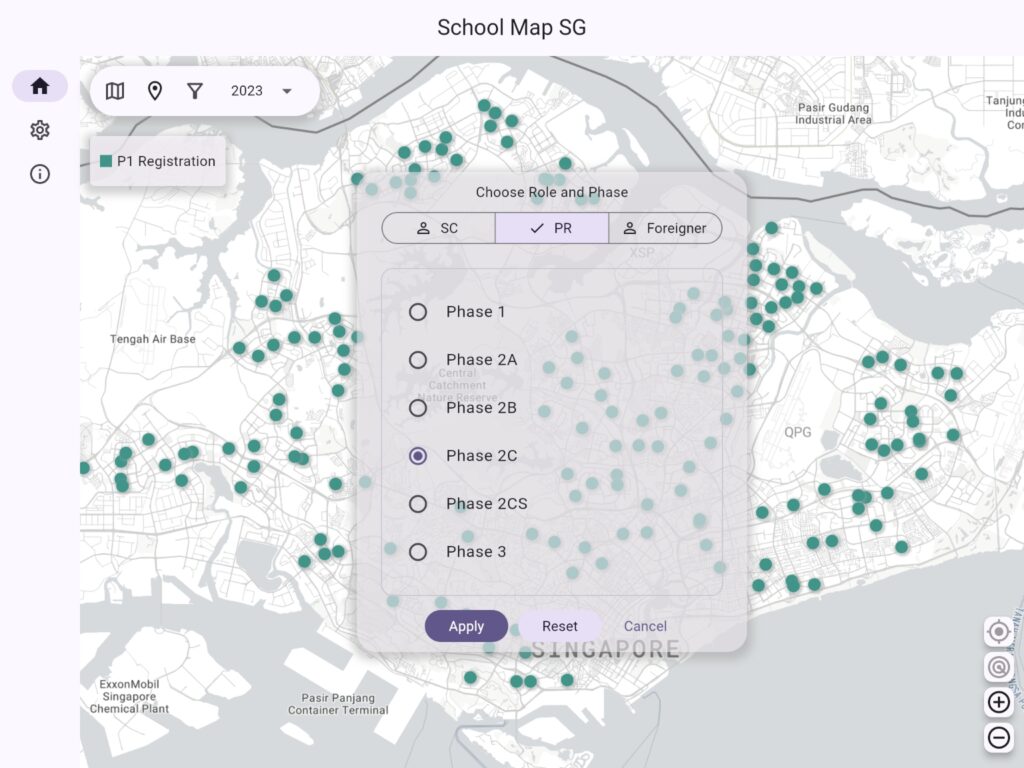Select the SC role tab
1024x768 pixels.
438,228
